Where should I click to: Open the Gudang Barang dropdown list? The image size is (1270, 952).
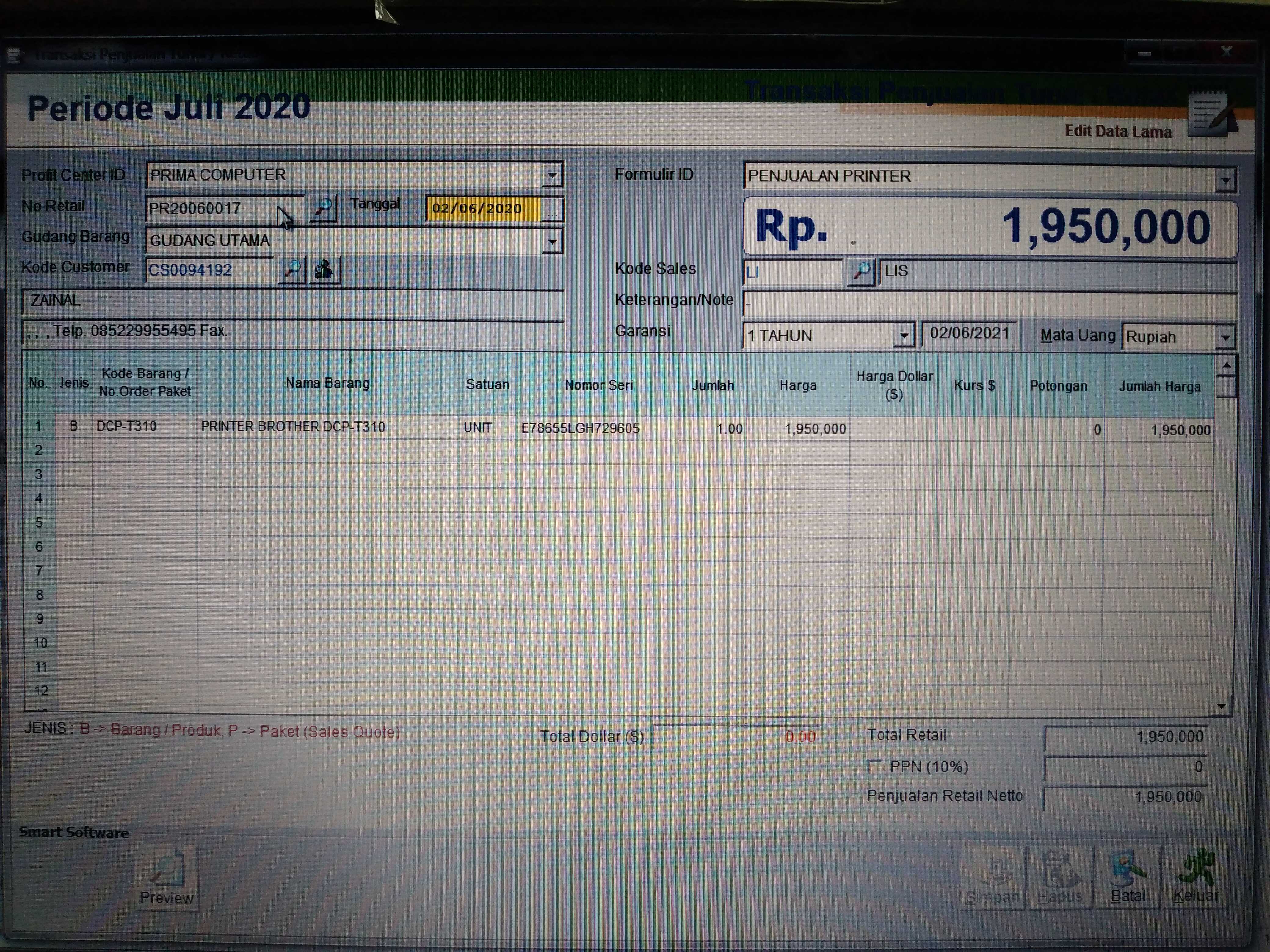tap(552, 242)
